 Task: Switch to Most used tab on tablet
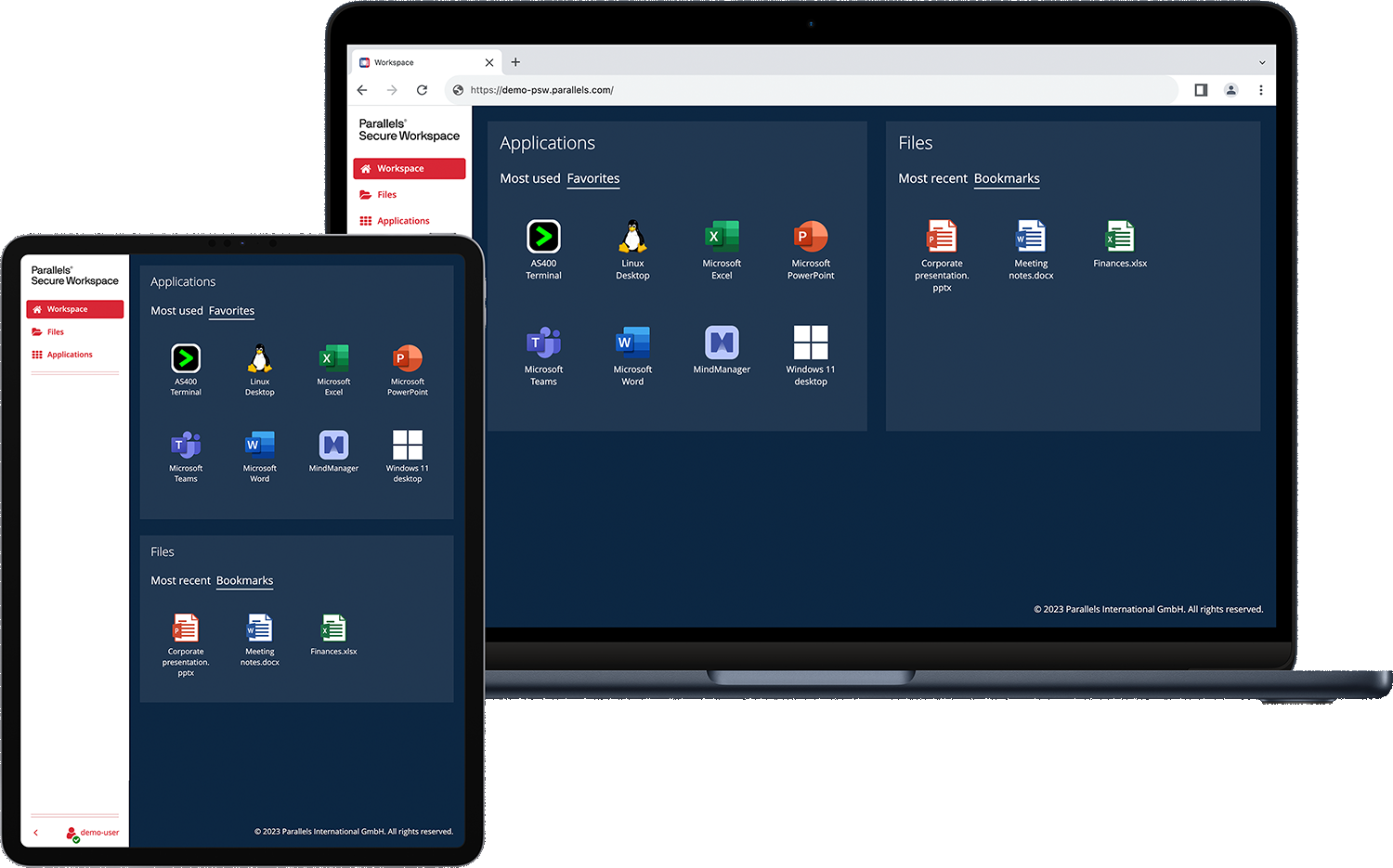pos(176,311)
